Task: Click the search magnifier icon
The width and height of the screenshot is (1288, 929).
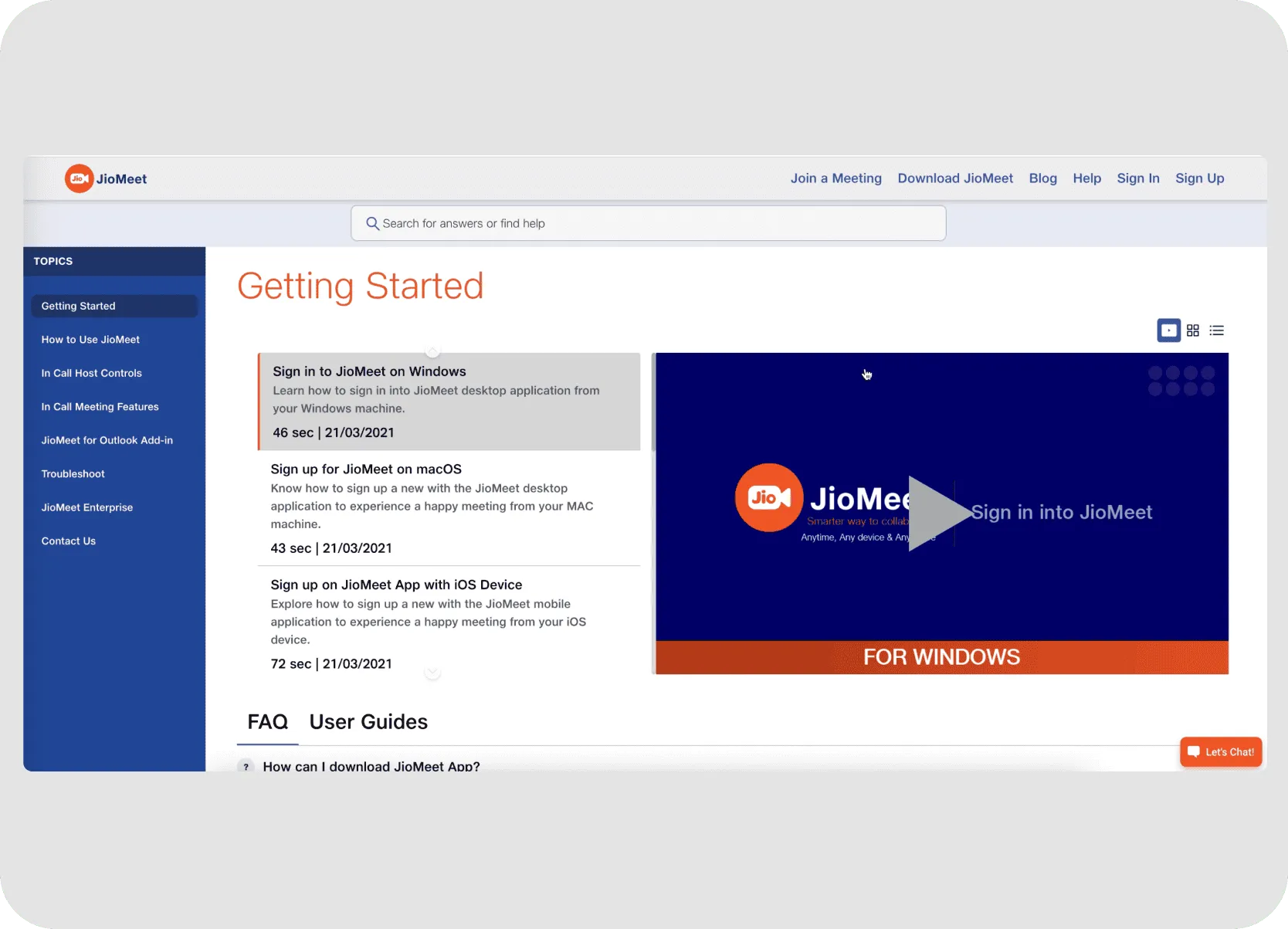Action: tap(372, 223)
